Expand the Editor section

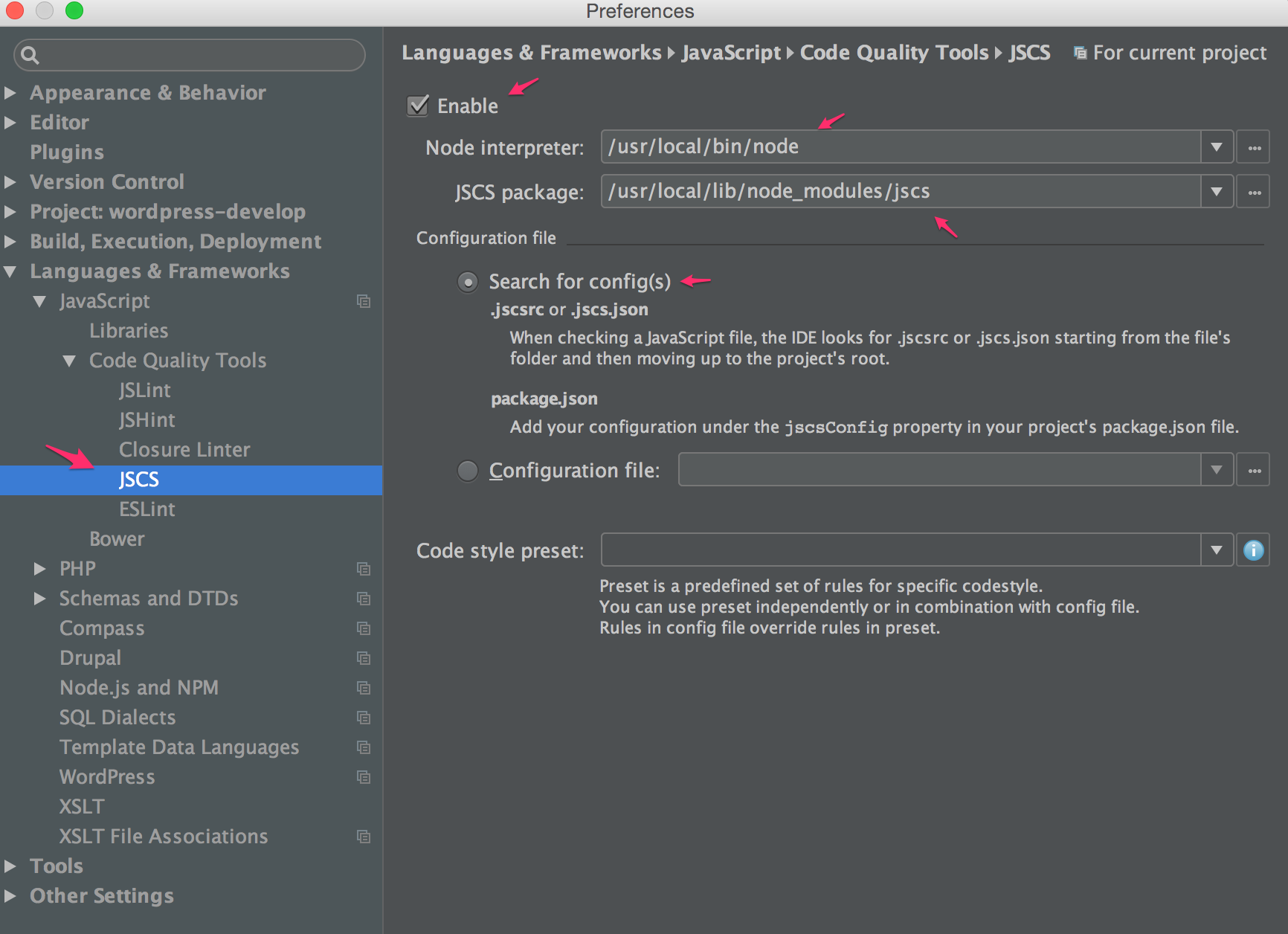tap(10, 123)
